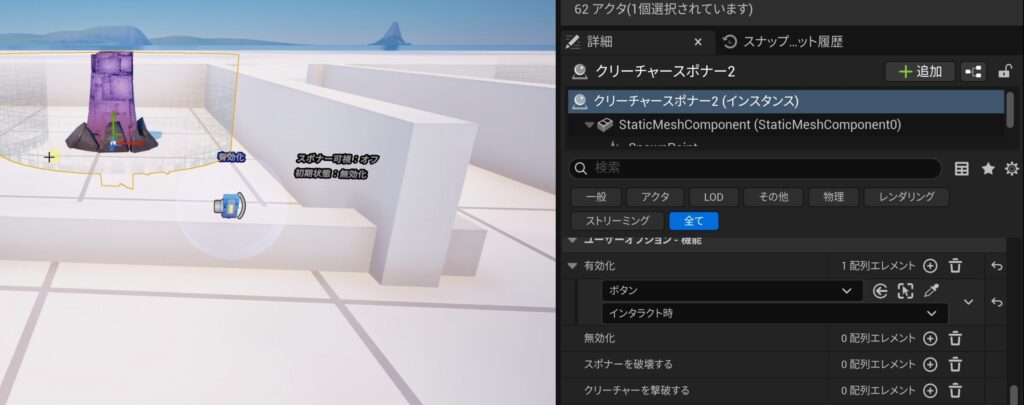
Task: Click the eyedropper pick-actor icon
Action: pyautogui.click(x=932, y=291)
